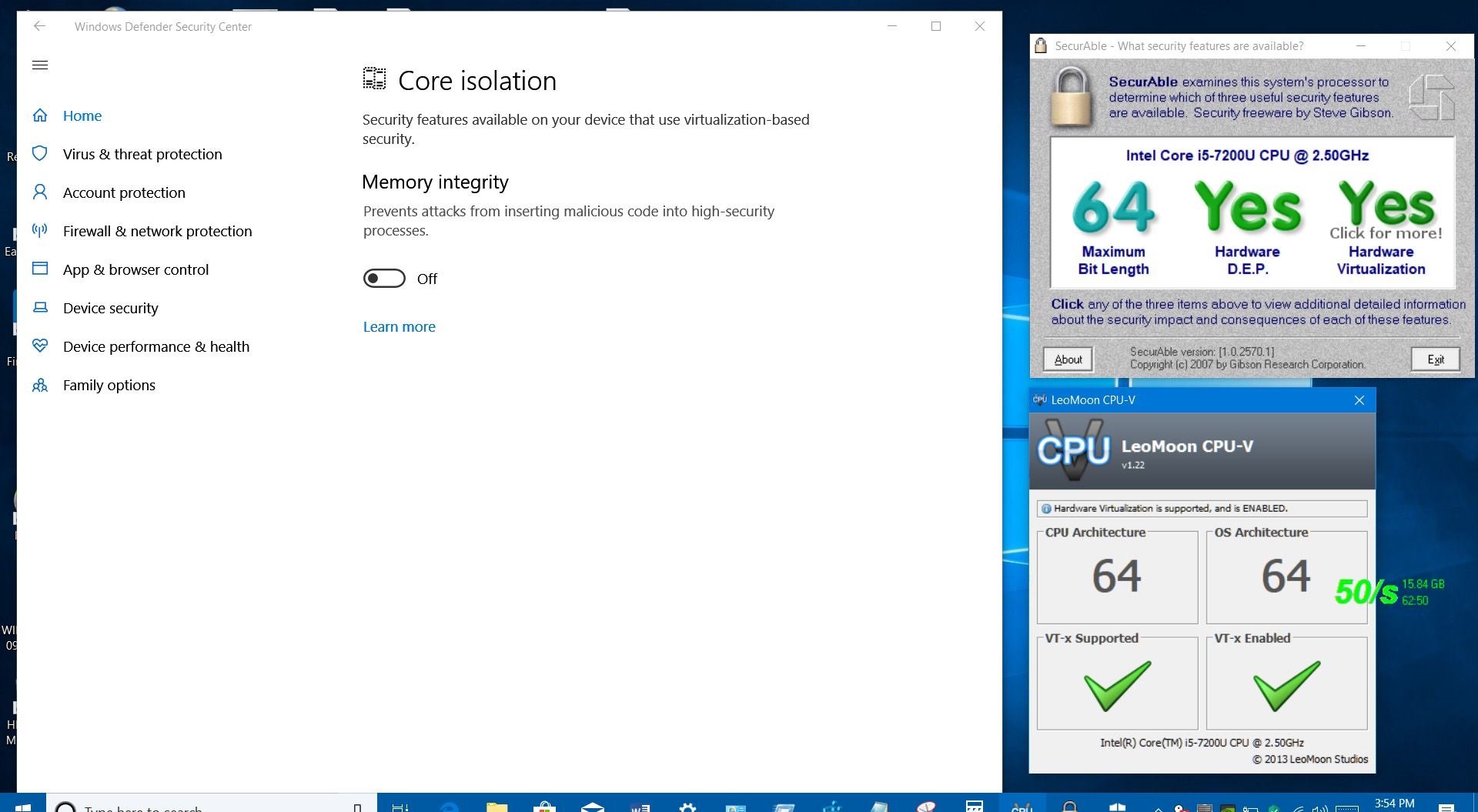Click SecurAble title bar lock icon

[1041, 45]
